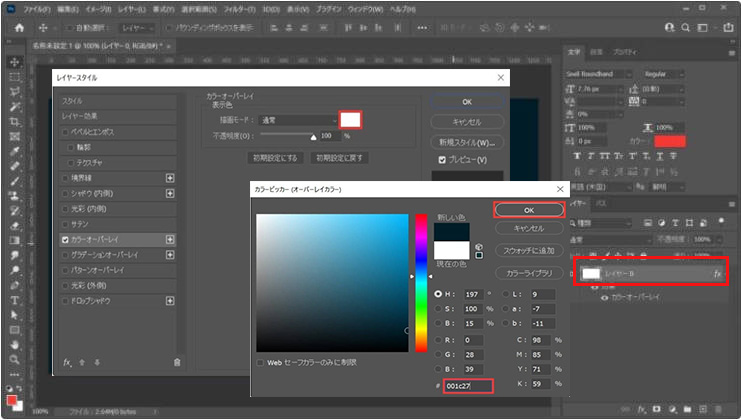Screen dimensions: 741x420
Task: Open the イメージ menu
Action: click(98, 9)
